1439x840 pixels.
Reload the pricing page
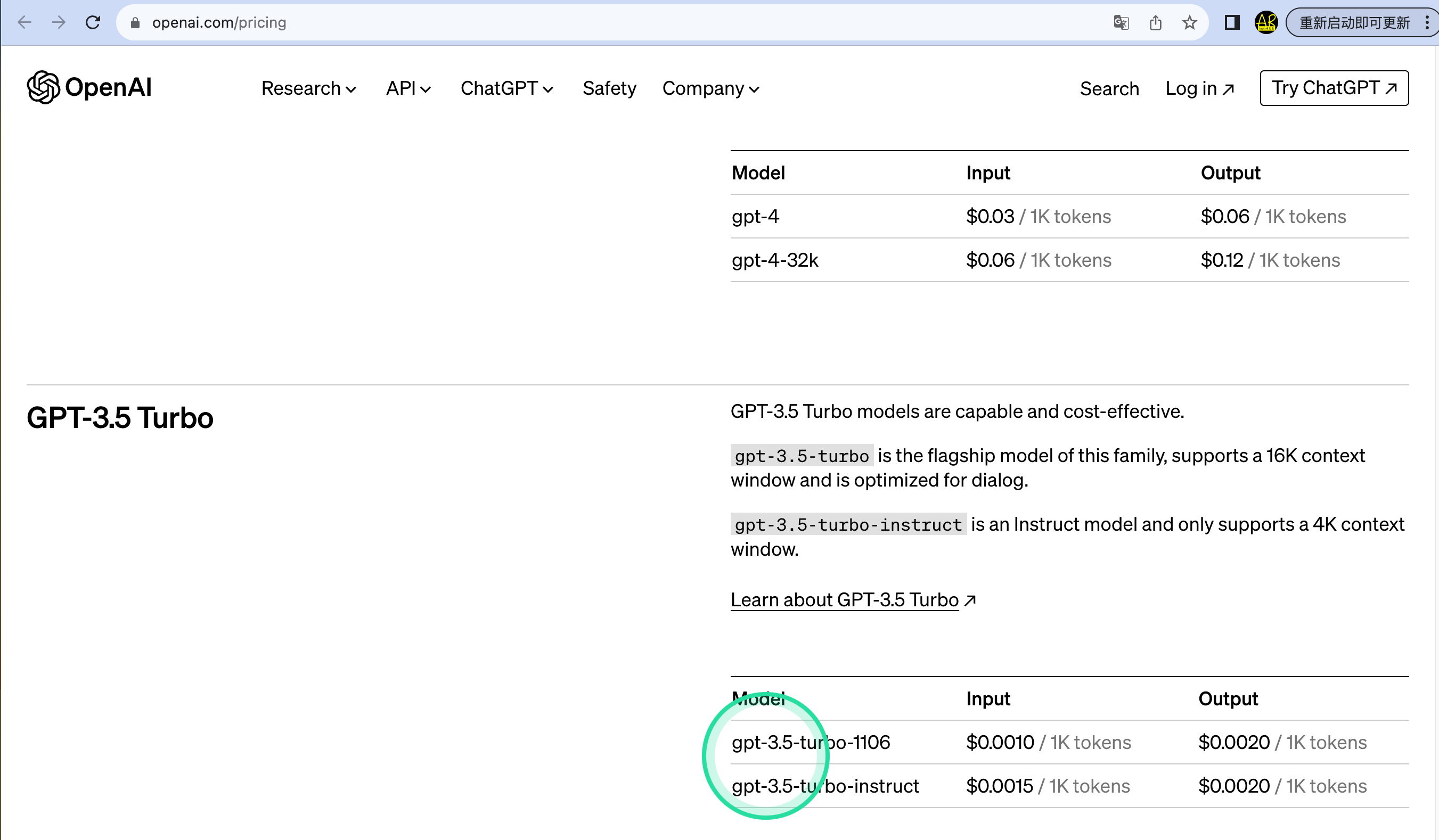pos(93,22)
